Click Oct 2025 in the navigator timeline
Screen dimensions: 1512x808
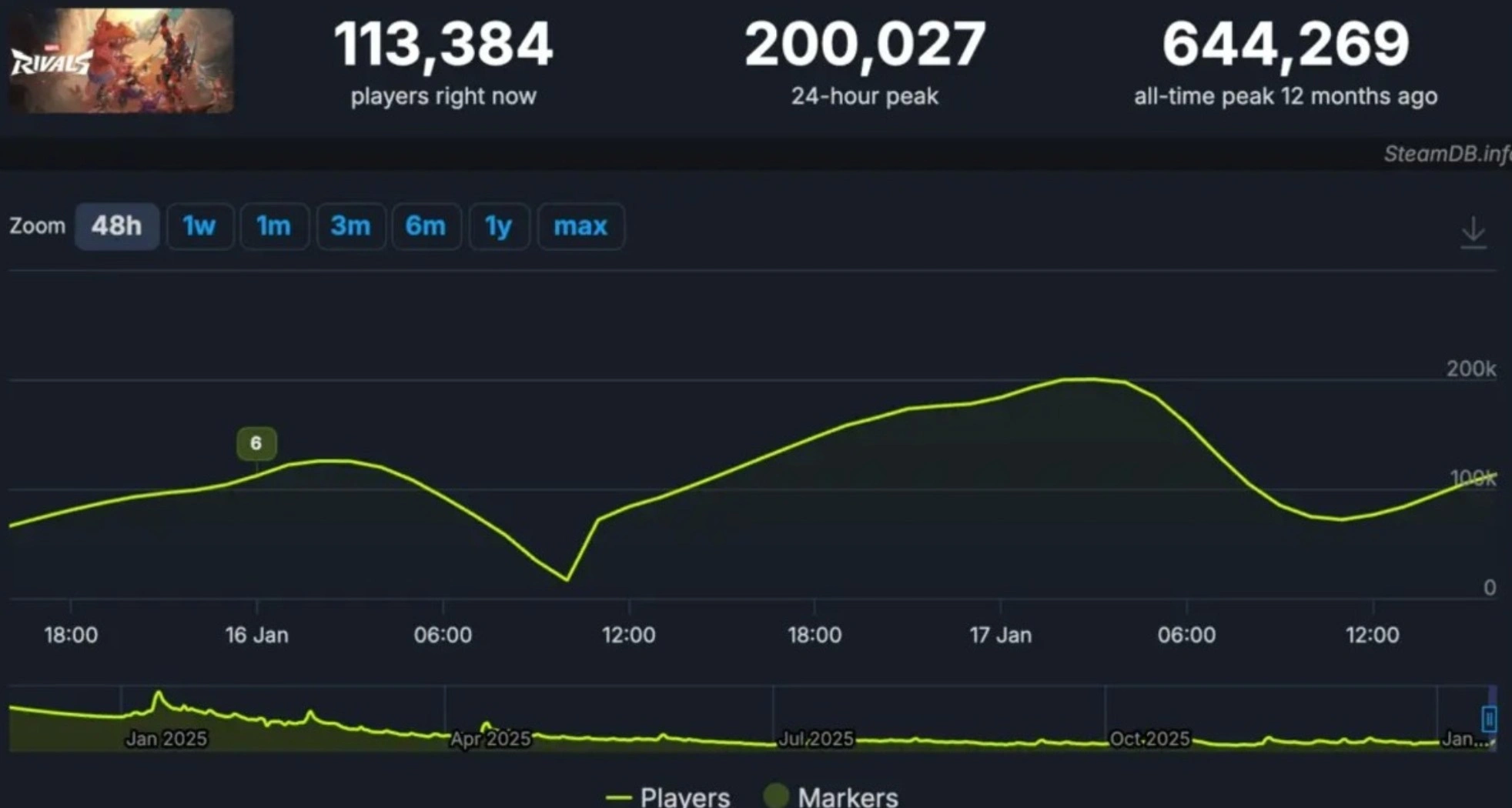pyautogui.click(x=1149, y=739)
